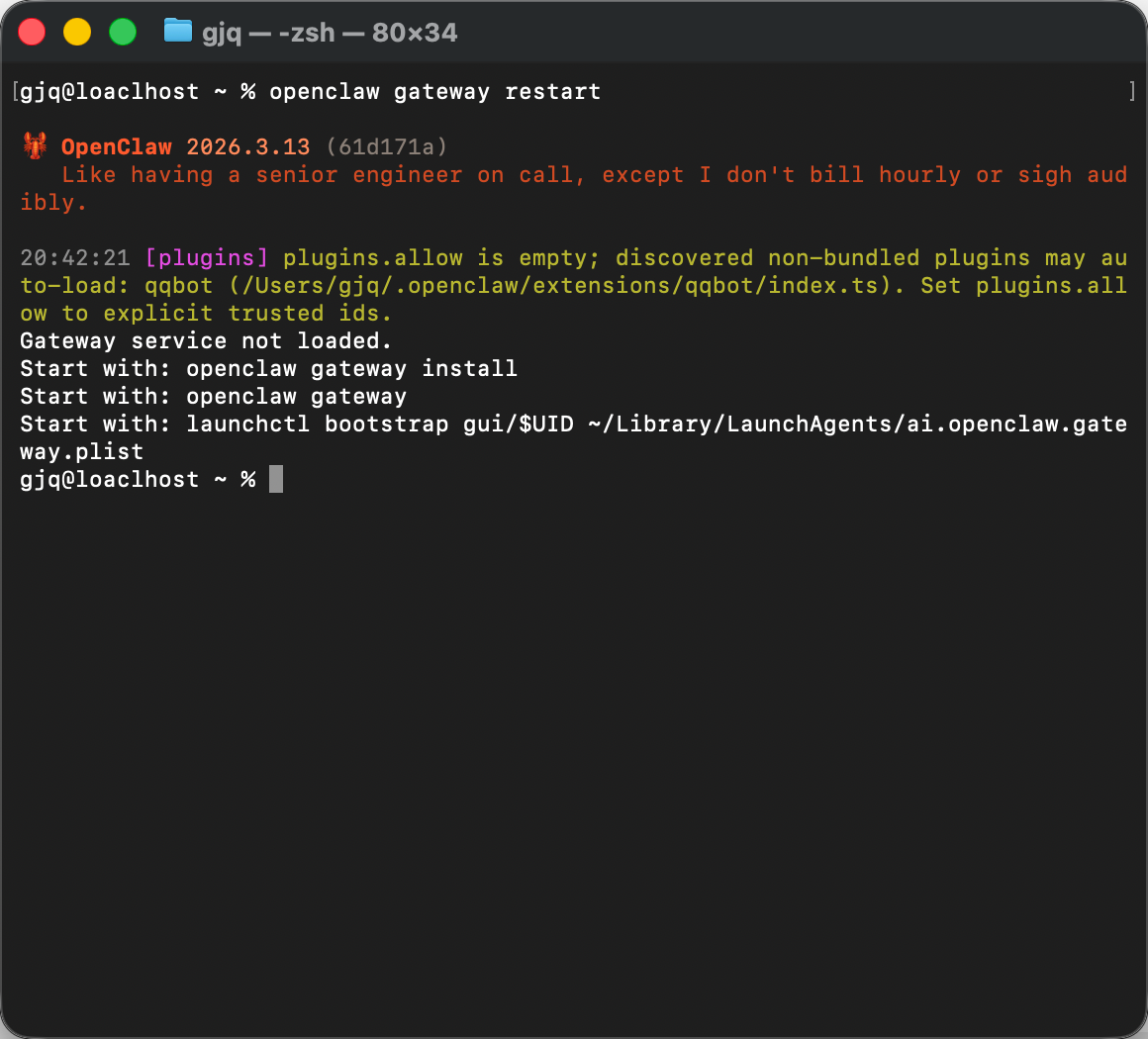This screenshot has width=1148, height=1039.
Task: Click the "openclaw gateway install" suggestion line
Action: (351, 369)
